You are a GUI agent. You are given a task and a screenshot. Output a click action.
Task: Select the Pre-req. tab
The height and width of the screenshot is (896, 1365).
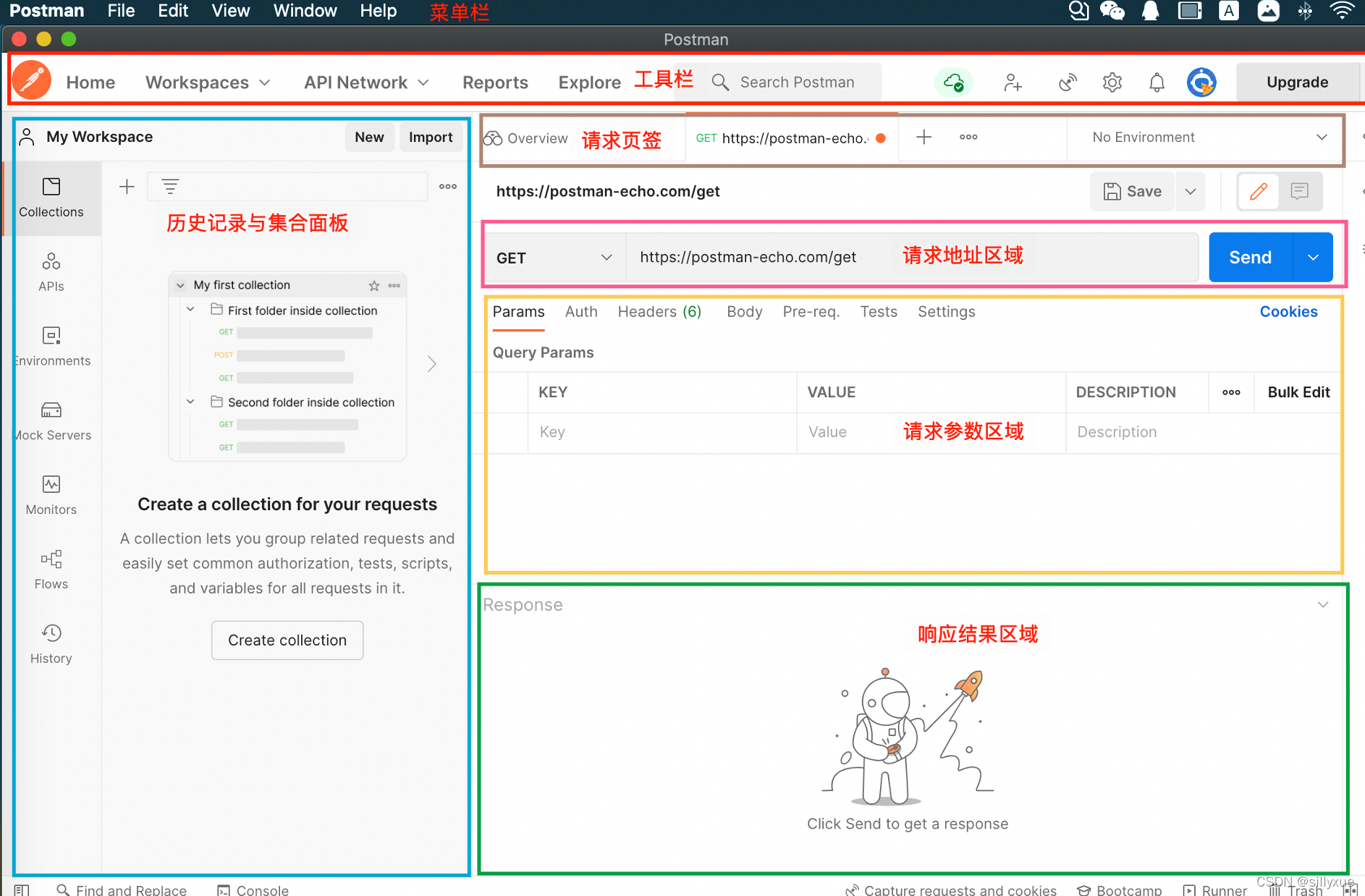tap(811, 312)
